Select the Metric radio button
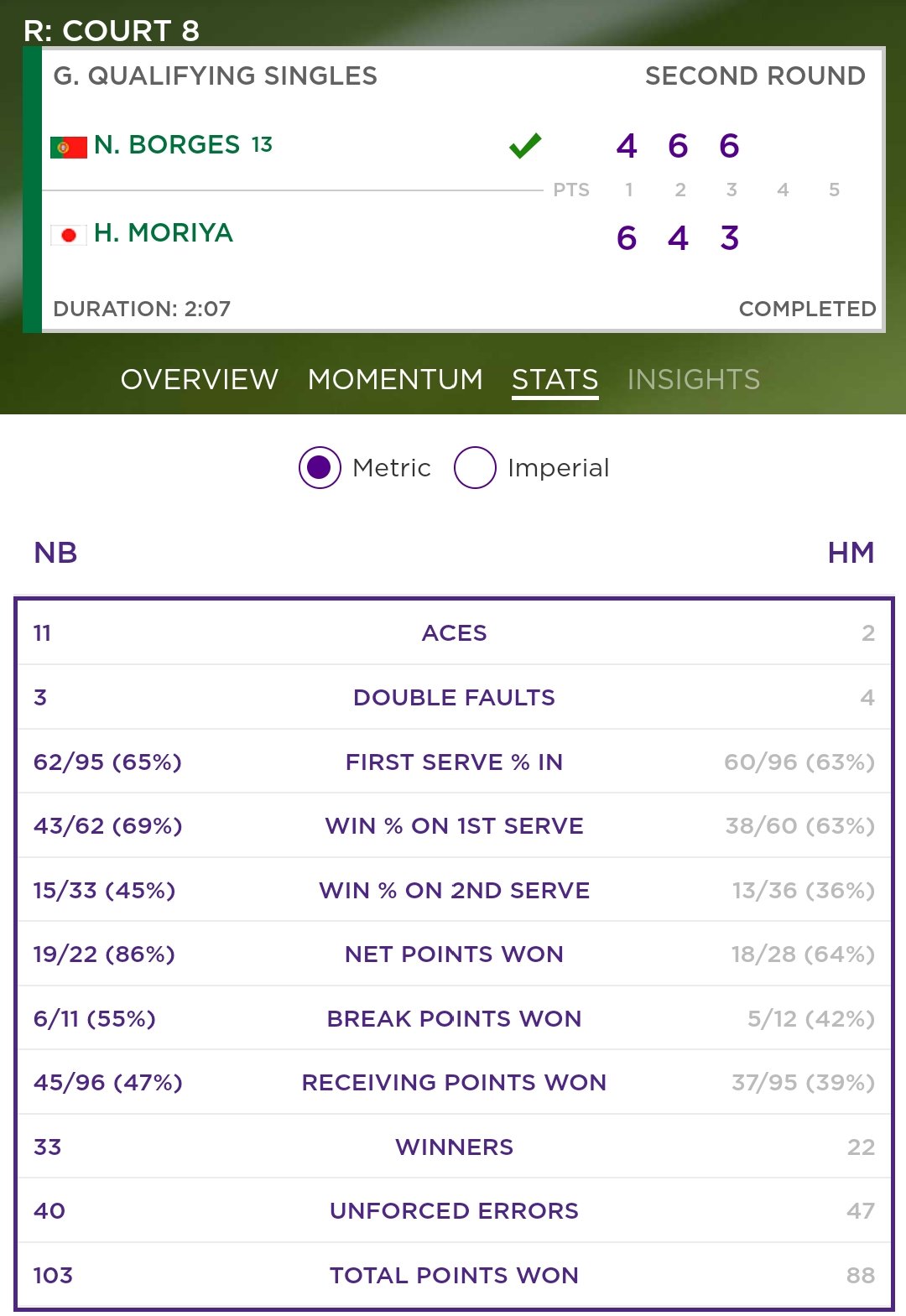 (x=320, y=467)
